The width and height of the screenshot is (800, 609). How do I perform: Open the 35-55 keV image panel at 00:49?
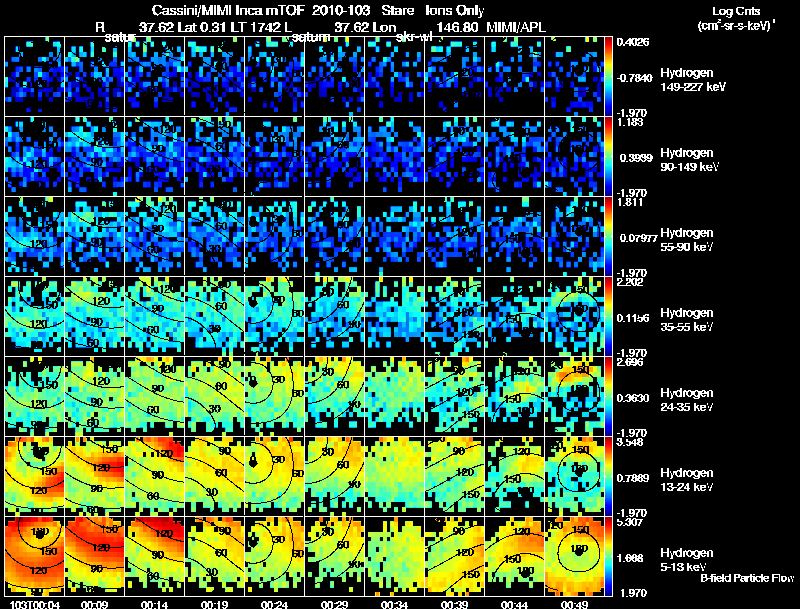574,317
